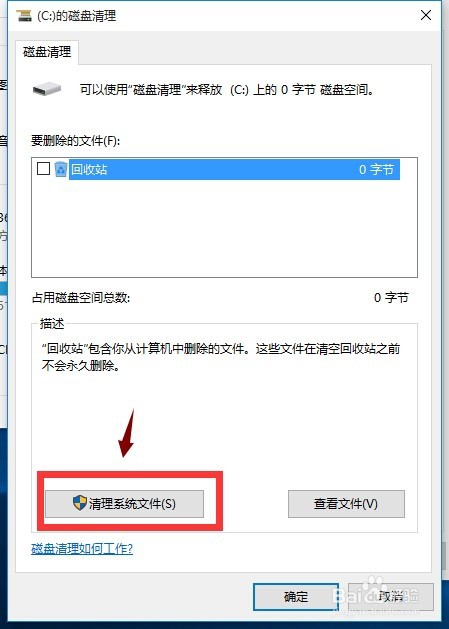Click the 0 字节 size in 回收站 row
Viewport: 449px width, 629px height.
[376, 169]
